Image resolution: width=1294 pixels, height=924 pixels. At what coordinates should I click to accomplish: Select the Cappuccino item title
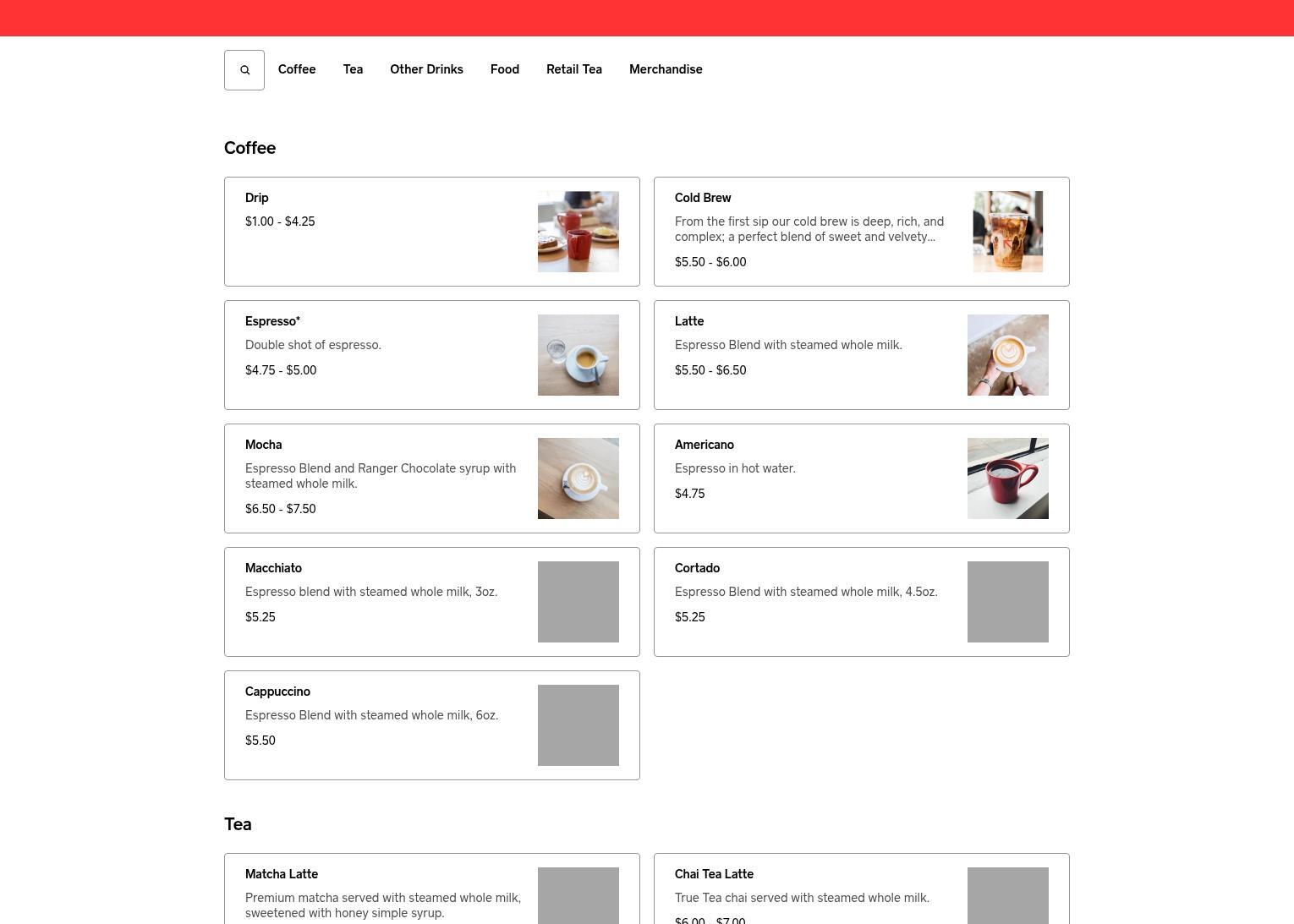click(277, 692)
